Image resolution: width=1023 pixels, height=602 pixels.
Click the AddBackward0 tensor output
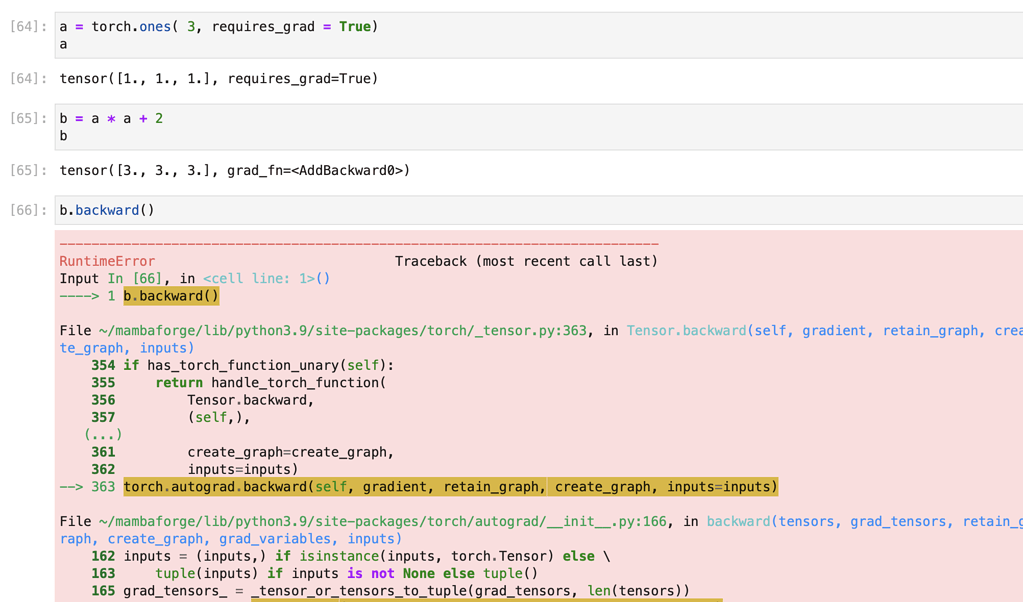tap(234, 171)
